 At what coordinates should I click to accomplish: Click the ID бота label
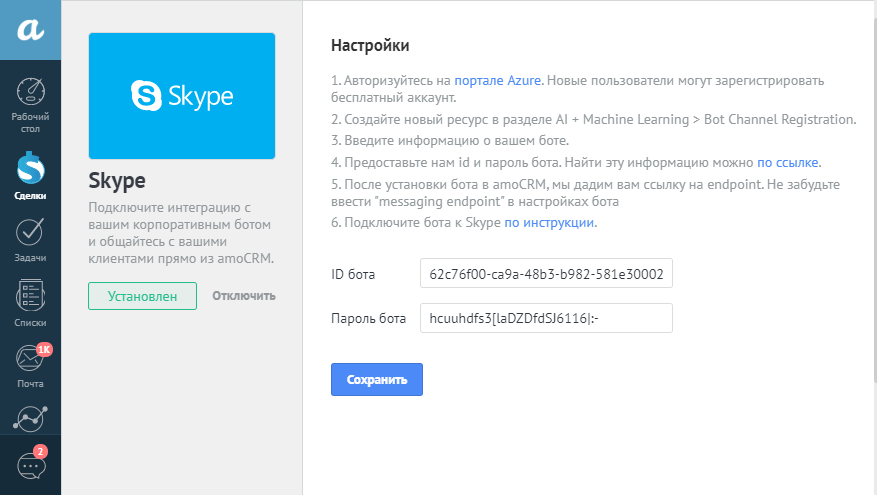pyautogui.click(x=353, y=275)
